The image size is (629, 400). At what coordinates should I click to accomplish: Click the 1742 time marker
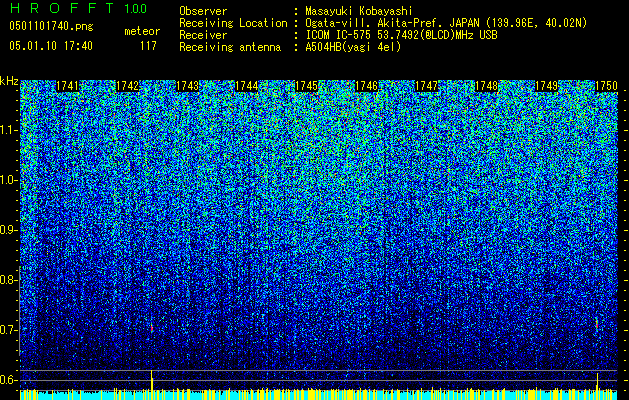coord(128,86)
